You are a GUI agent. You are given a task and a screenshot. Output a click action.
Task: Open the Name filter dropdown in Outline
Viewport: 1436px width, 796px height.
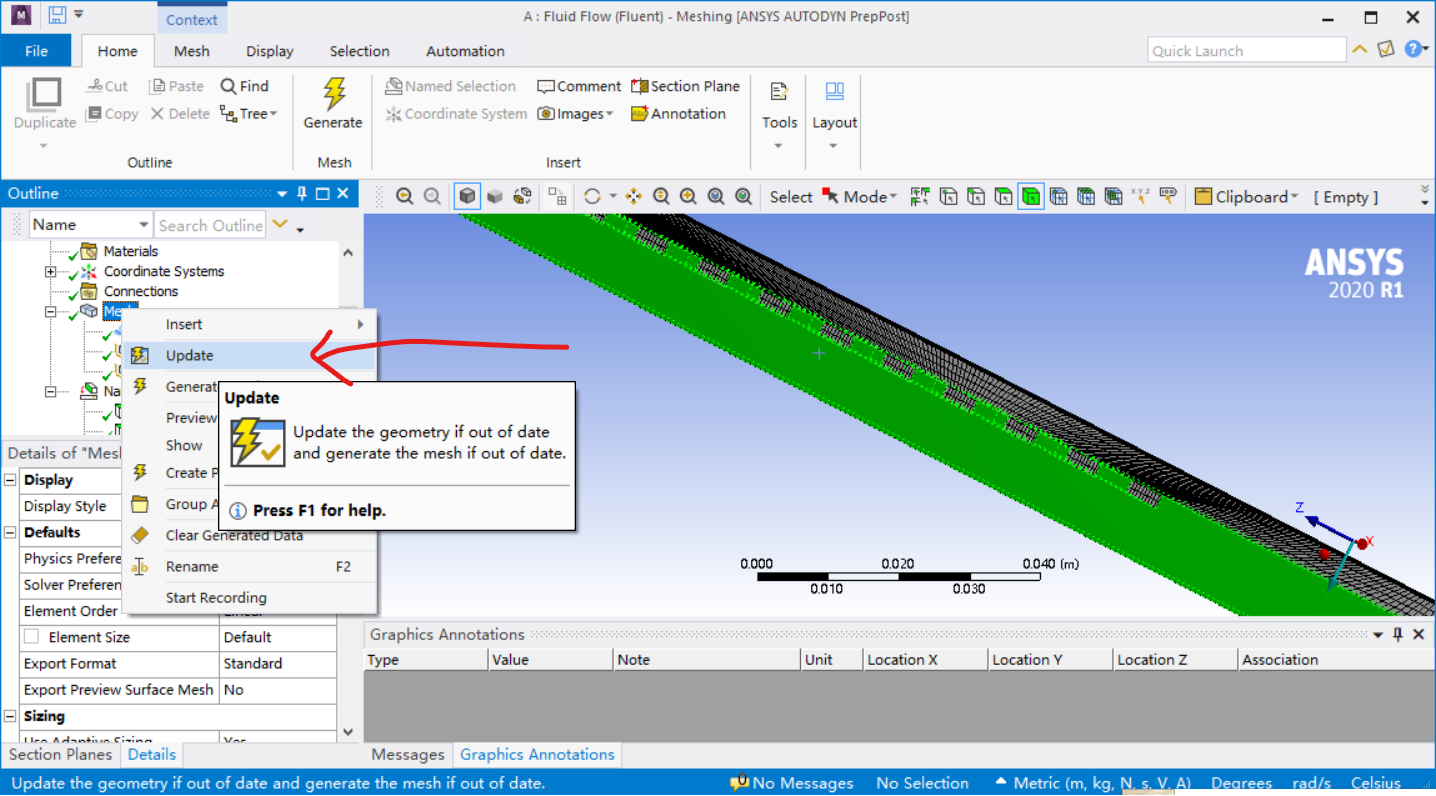[144, 225]
